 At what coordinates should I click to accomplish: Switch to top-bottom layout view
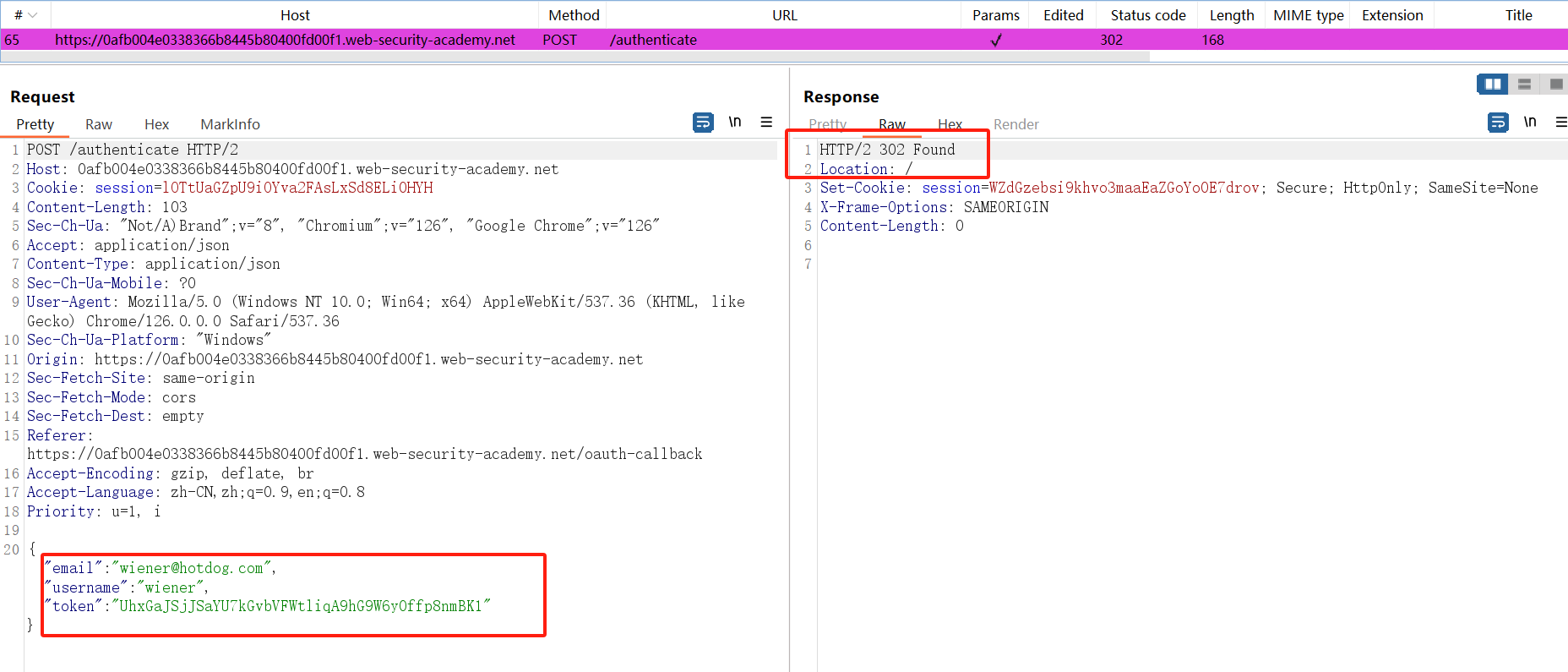pyautogui.click(x=1524, y=84)
